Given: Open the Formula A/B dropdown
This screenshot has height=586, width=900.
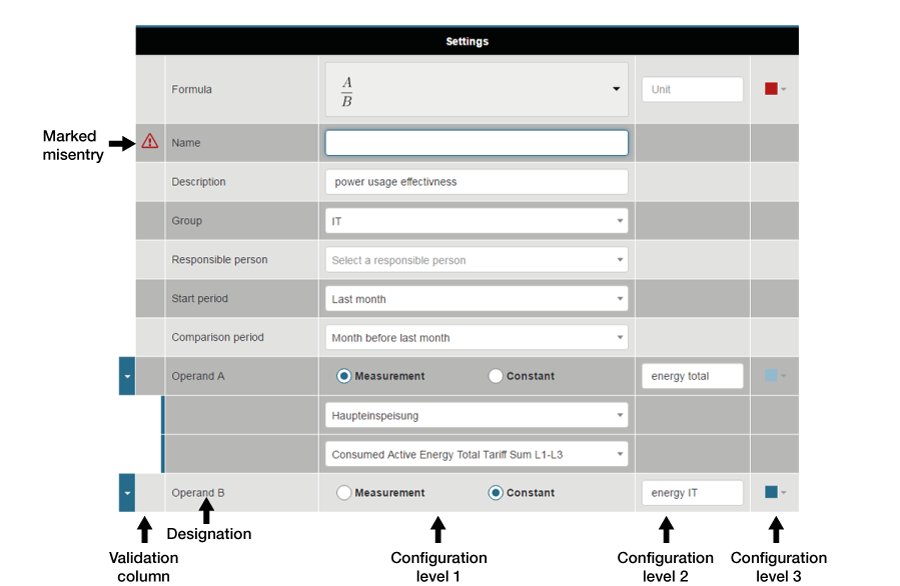Looking at the screenshot, I should pos(476,90).
